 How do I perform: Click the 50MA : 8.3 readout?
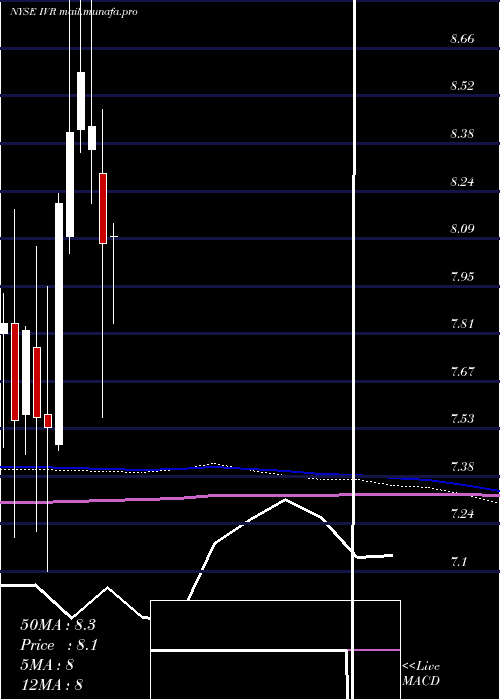58,625
